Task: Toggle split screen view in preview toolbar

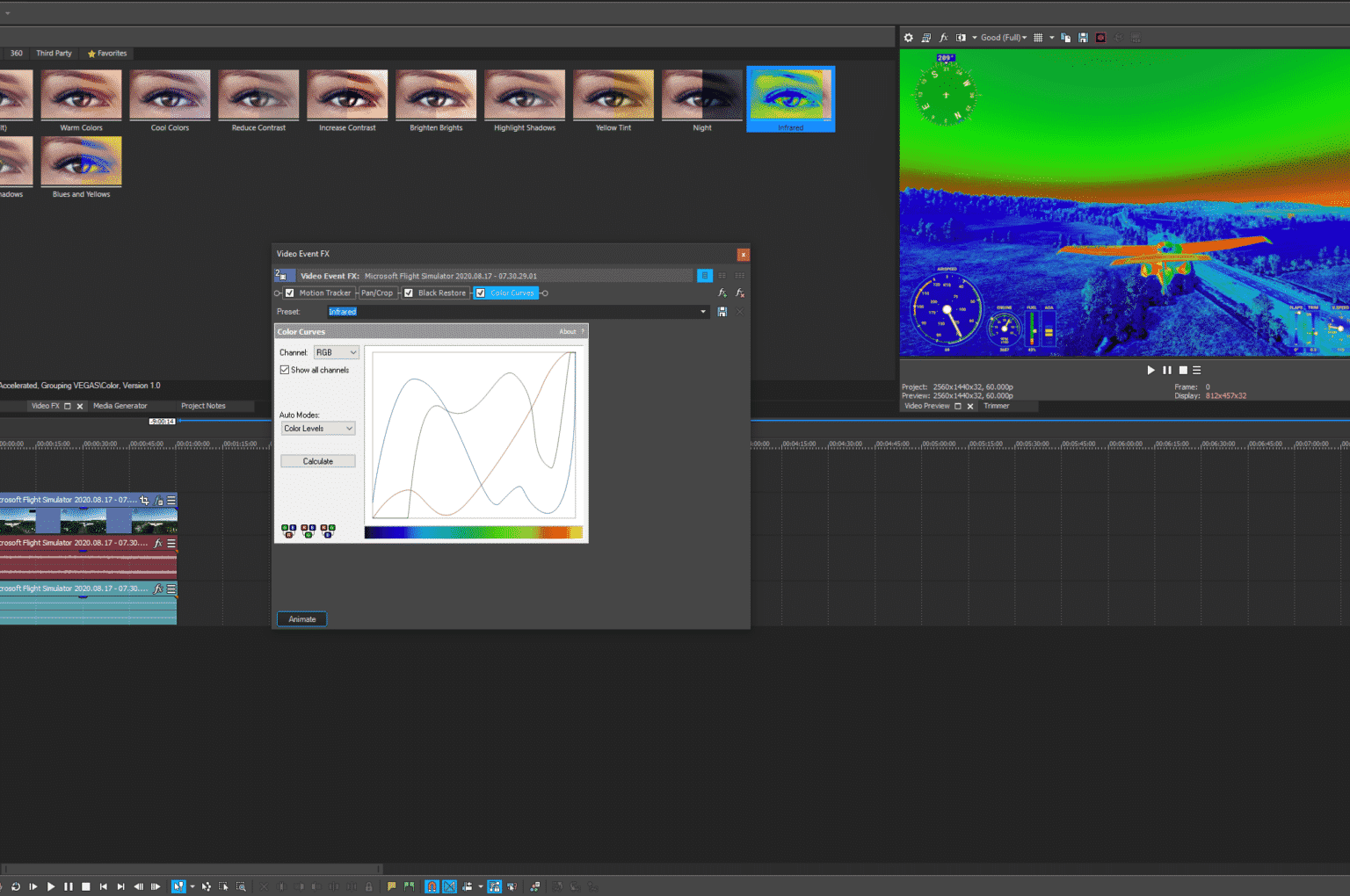Action: [961, 38]
